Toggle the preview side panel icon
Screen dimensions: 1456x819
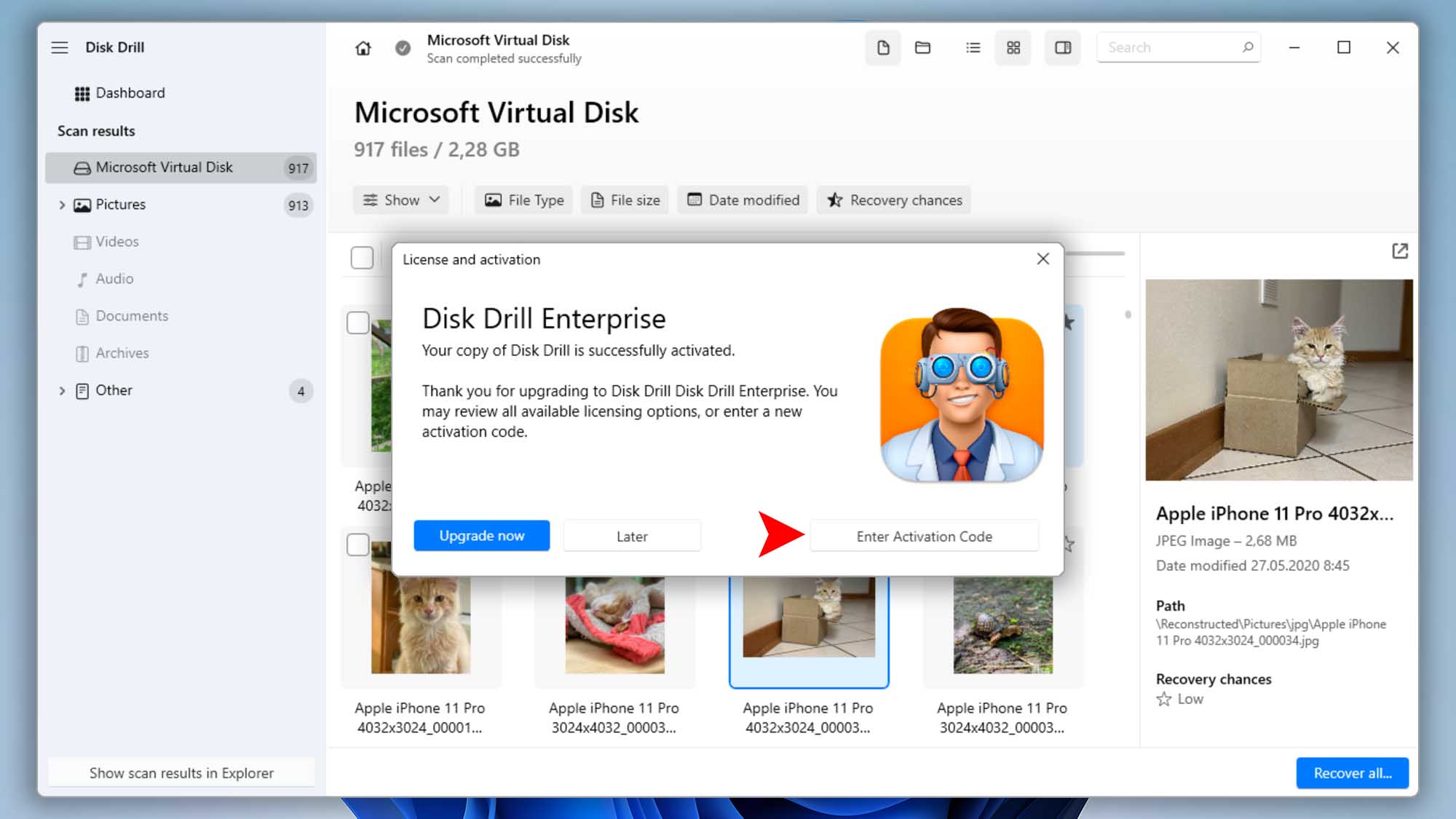1062,48
